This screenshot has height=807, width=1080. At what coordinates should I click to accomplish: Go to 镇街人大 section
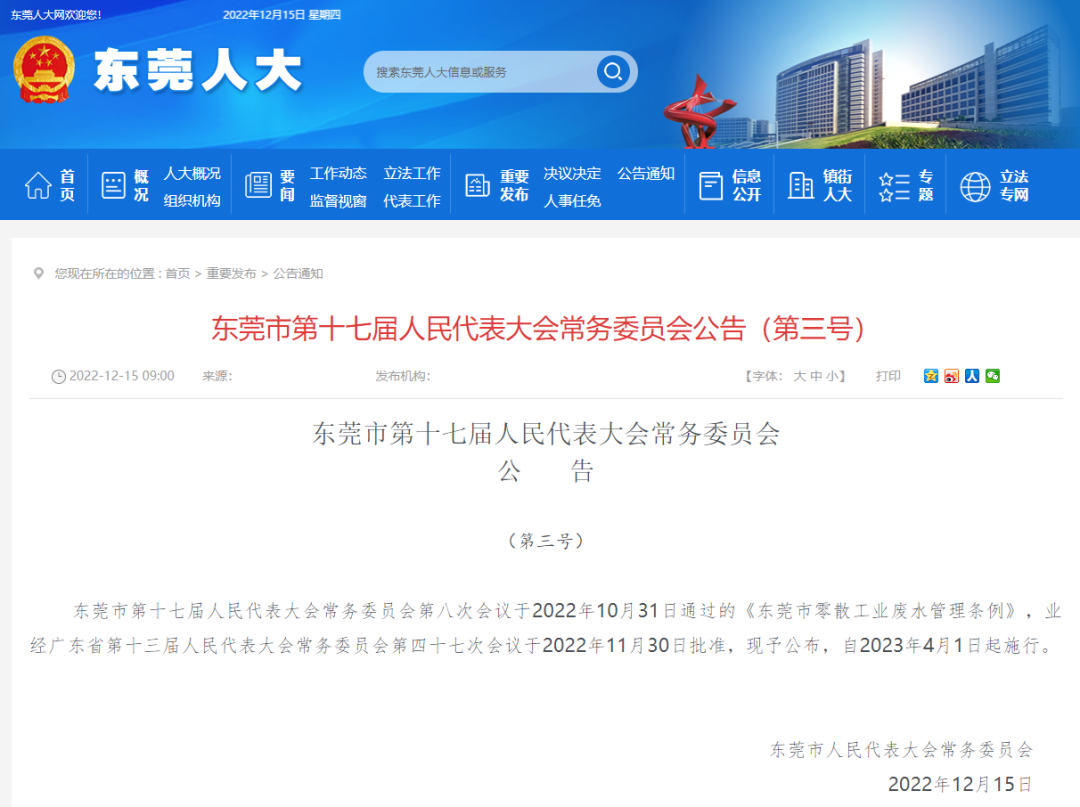point(838,186)
